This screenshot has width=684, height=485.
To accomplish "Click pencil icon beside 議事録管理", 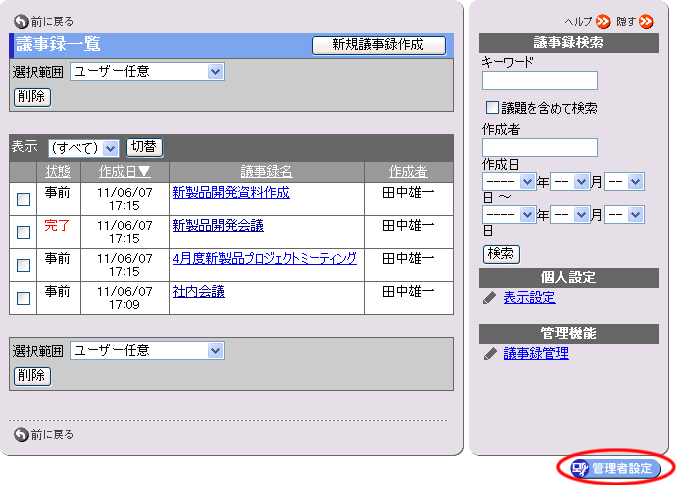I will click(489, 354).
